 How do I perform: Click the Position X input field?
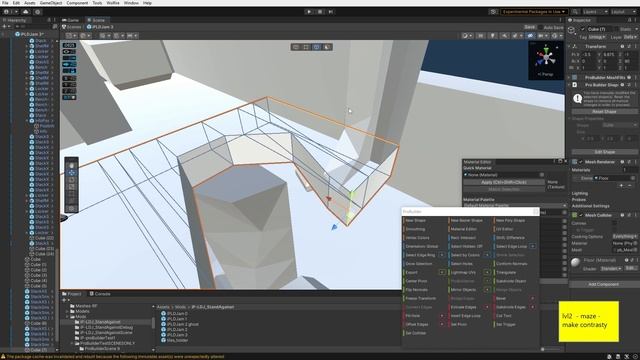point(589,54)
